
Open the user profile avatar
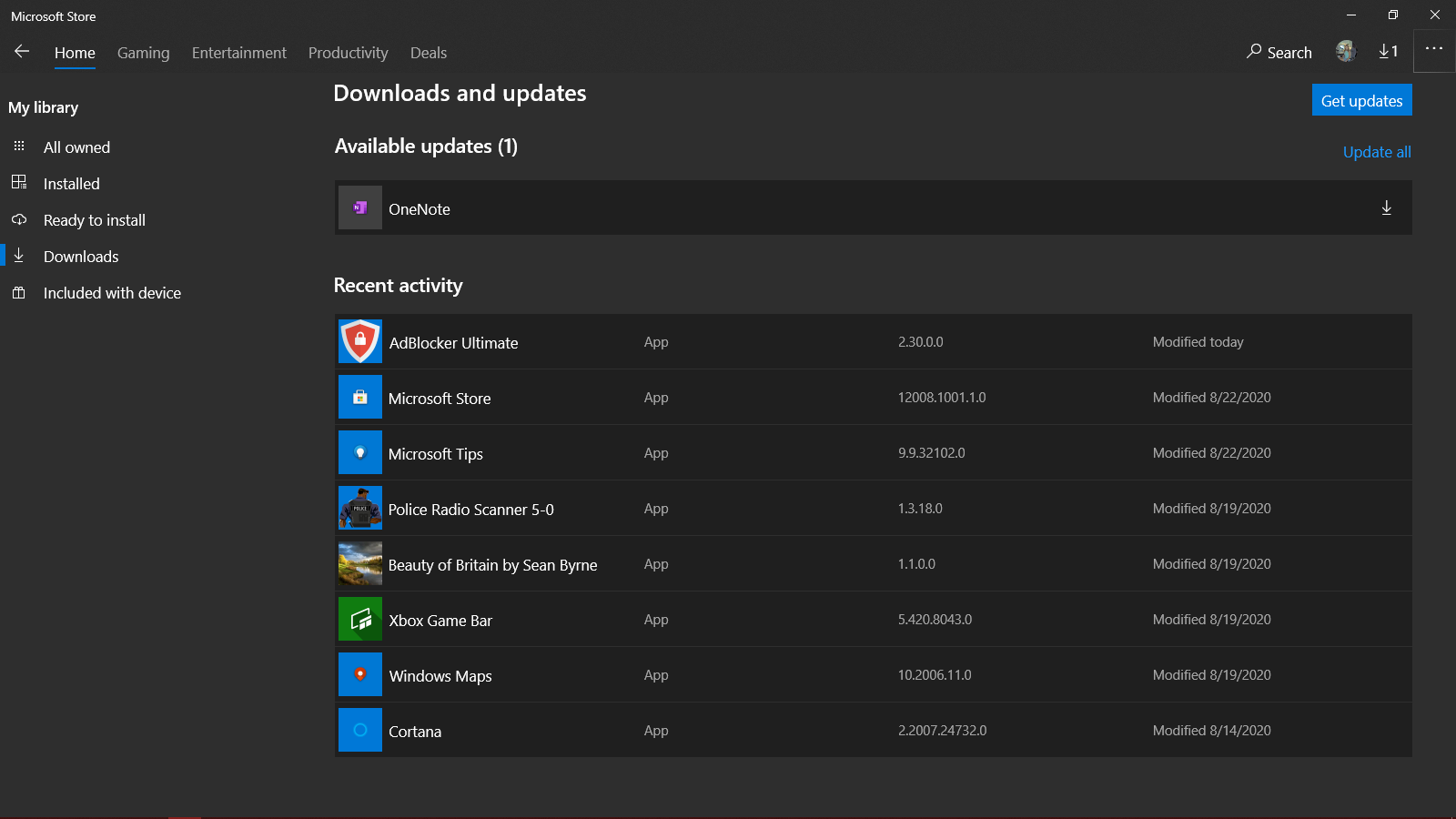[1346, 52]
